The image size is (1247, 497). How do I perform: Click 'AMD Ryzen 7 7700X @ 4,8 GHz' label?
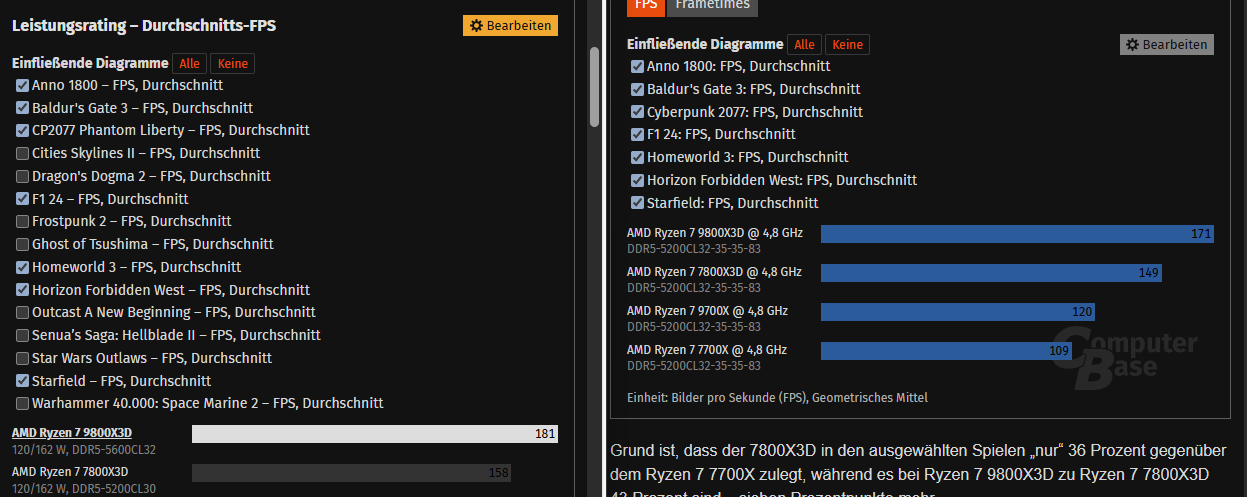click(x=707, y=350)
